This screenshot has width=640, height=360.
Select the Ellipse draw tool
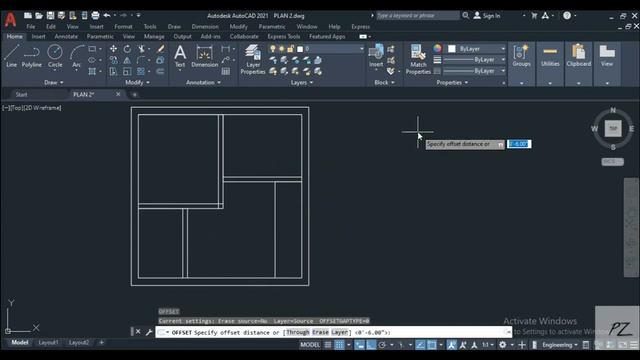coord(92,60)
